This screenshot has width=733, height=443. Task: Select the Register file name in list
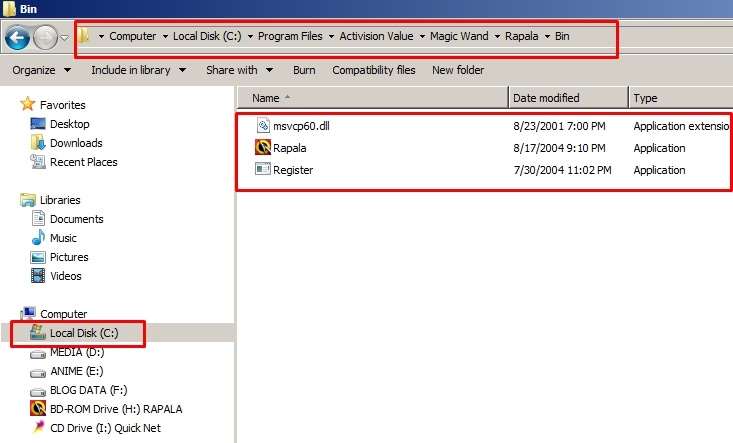[x=293, y=170]
